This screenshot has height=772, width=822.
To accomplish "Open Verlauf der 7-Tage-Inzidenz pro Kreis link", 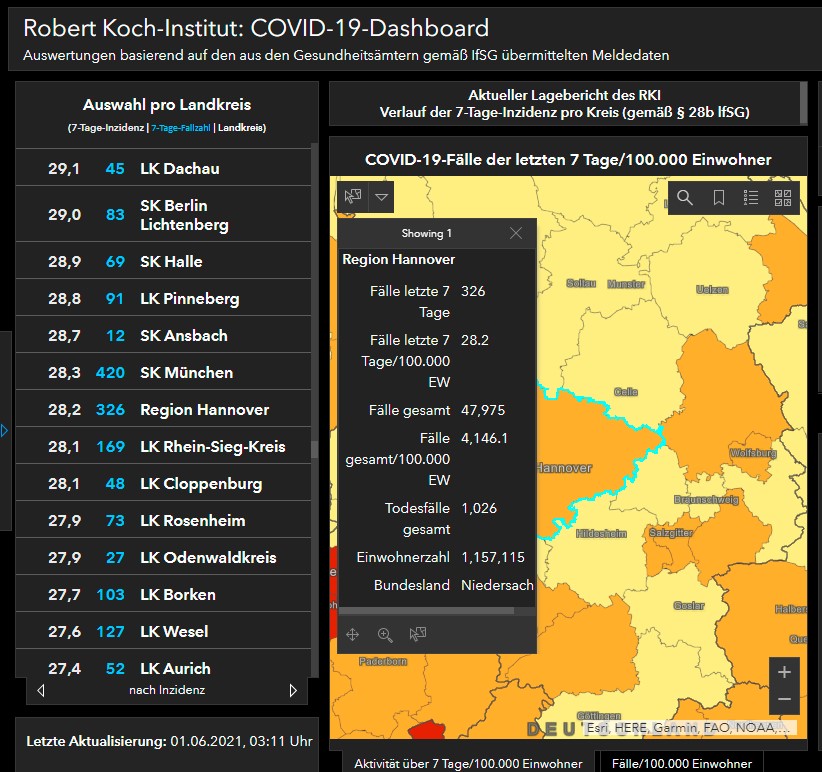I will tap(565, 112).
